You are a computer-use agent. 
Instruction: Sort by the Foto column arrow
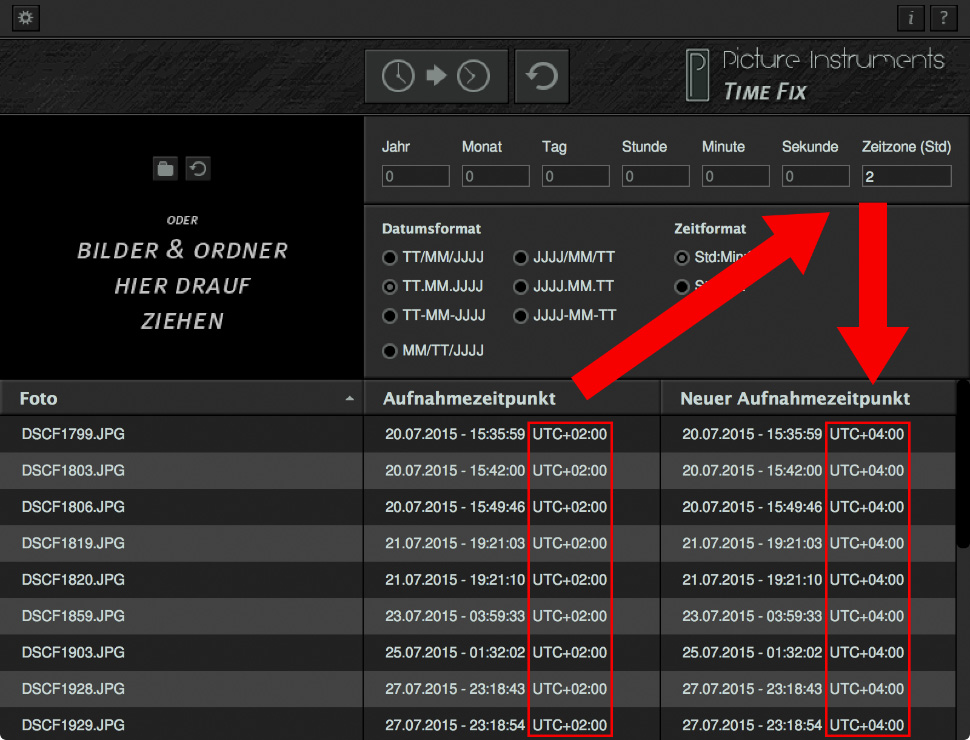click(350, 399)
